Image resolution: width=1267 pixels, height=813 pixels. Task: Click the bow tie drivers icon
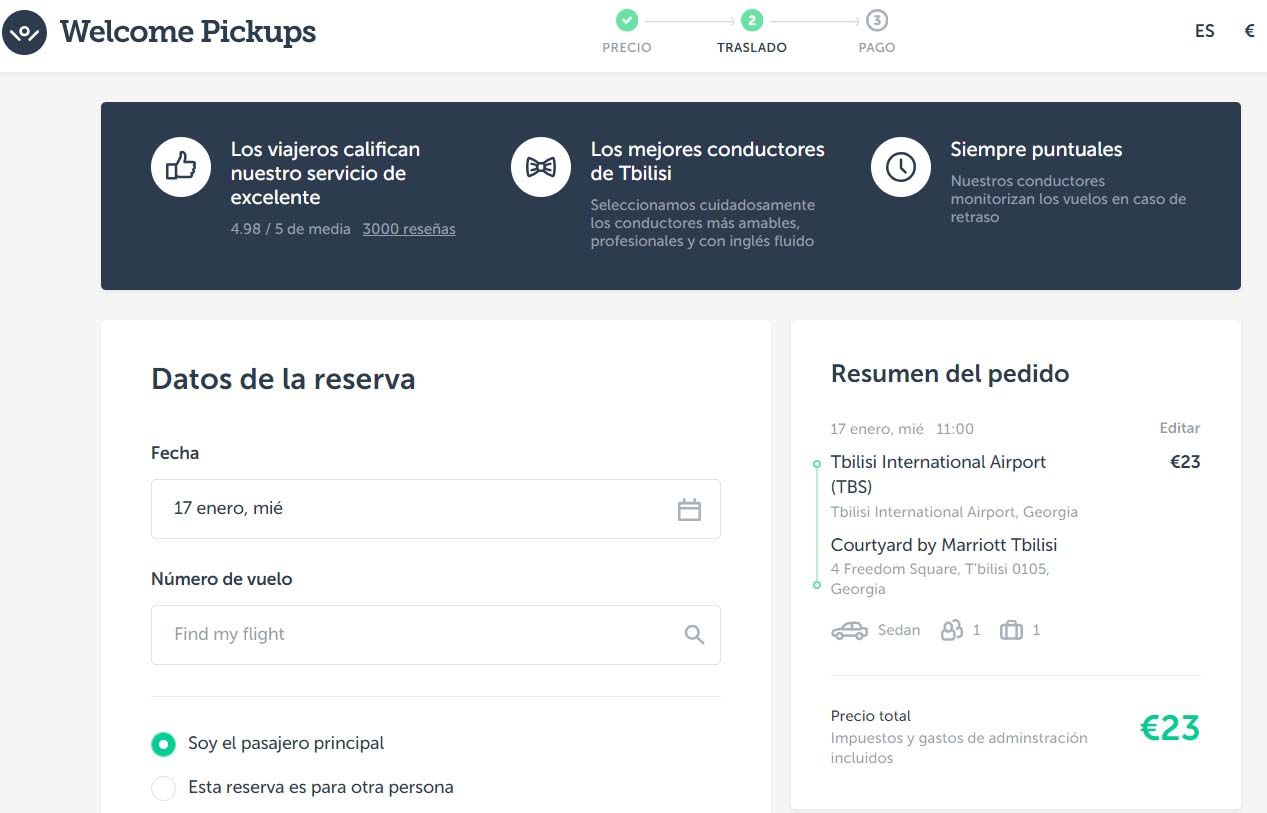tap(541, 167)
